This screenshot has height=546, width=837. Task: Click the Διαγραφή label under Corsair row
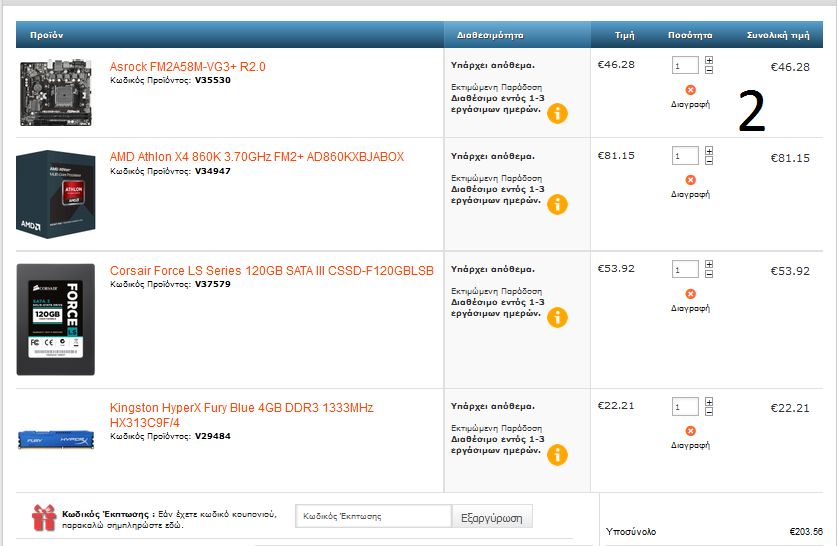coord(690,308)
